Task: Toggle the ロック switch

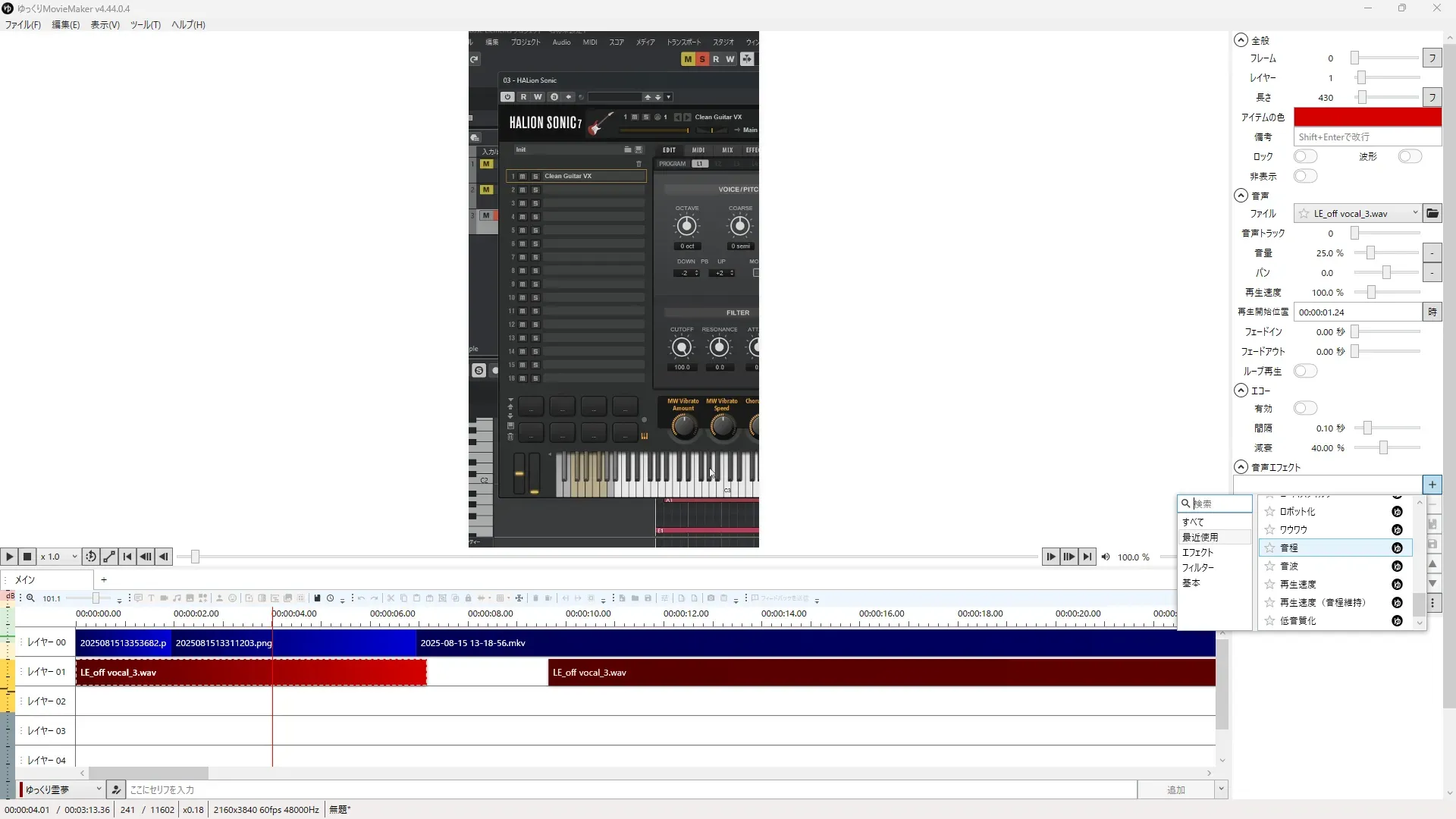Action: pos(1305,156)
